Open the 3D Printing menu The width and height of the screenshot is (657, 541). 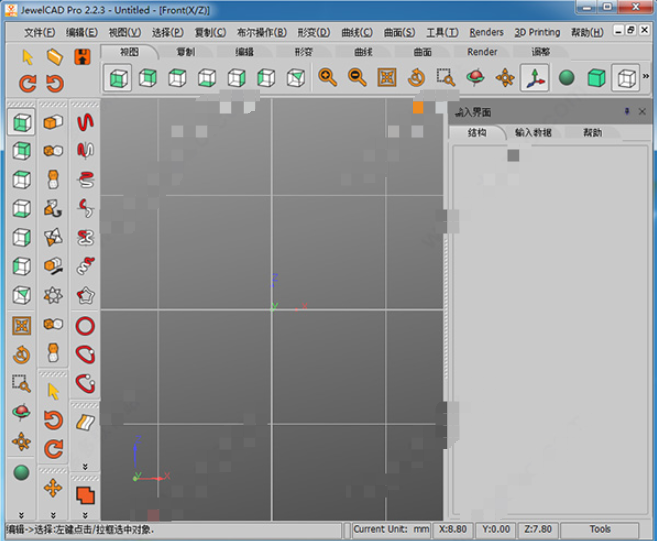537,32
